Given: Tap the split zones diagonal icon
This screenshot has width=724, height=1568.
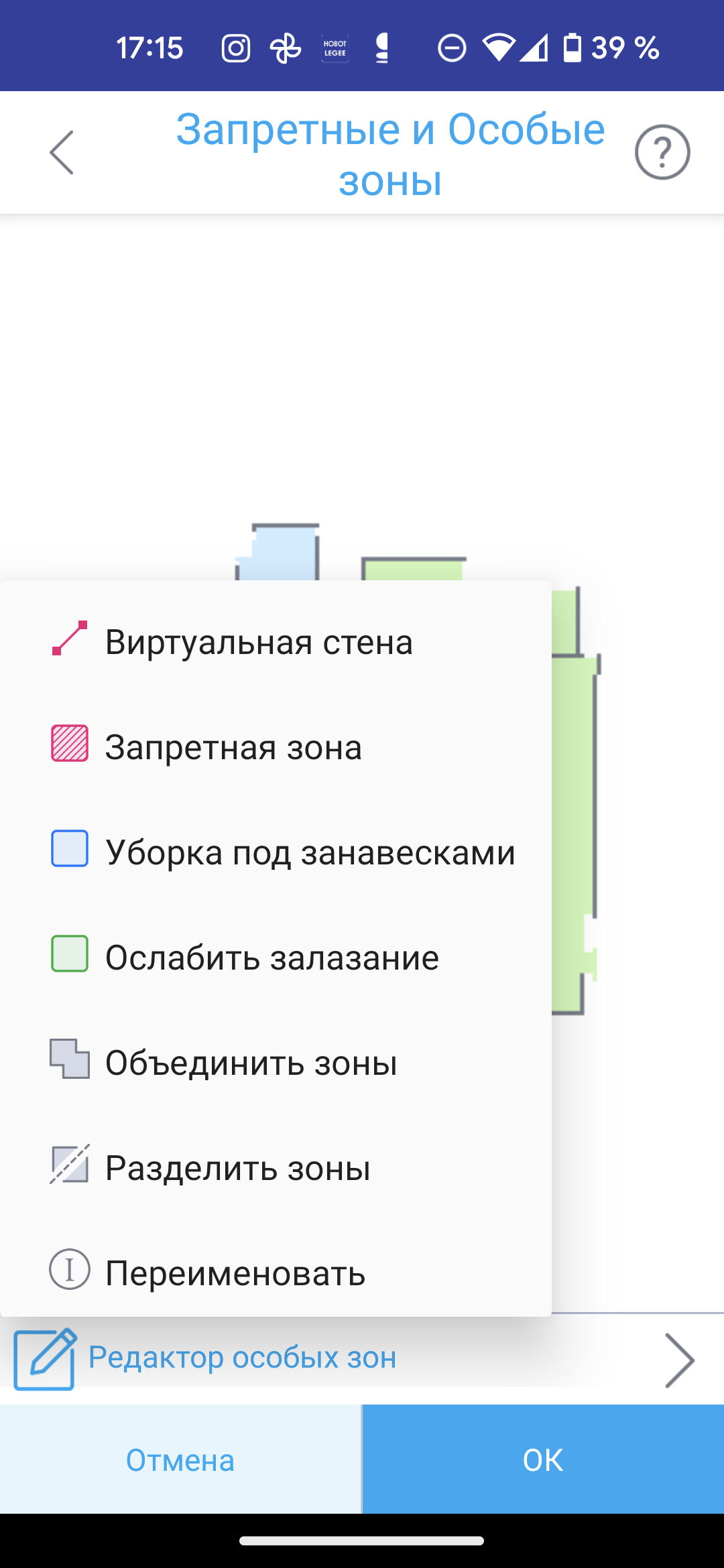Looking at the screenshot, I should (x=70, y=1164).
